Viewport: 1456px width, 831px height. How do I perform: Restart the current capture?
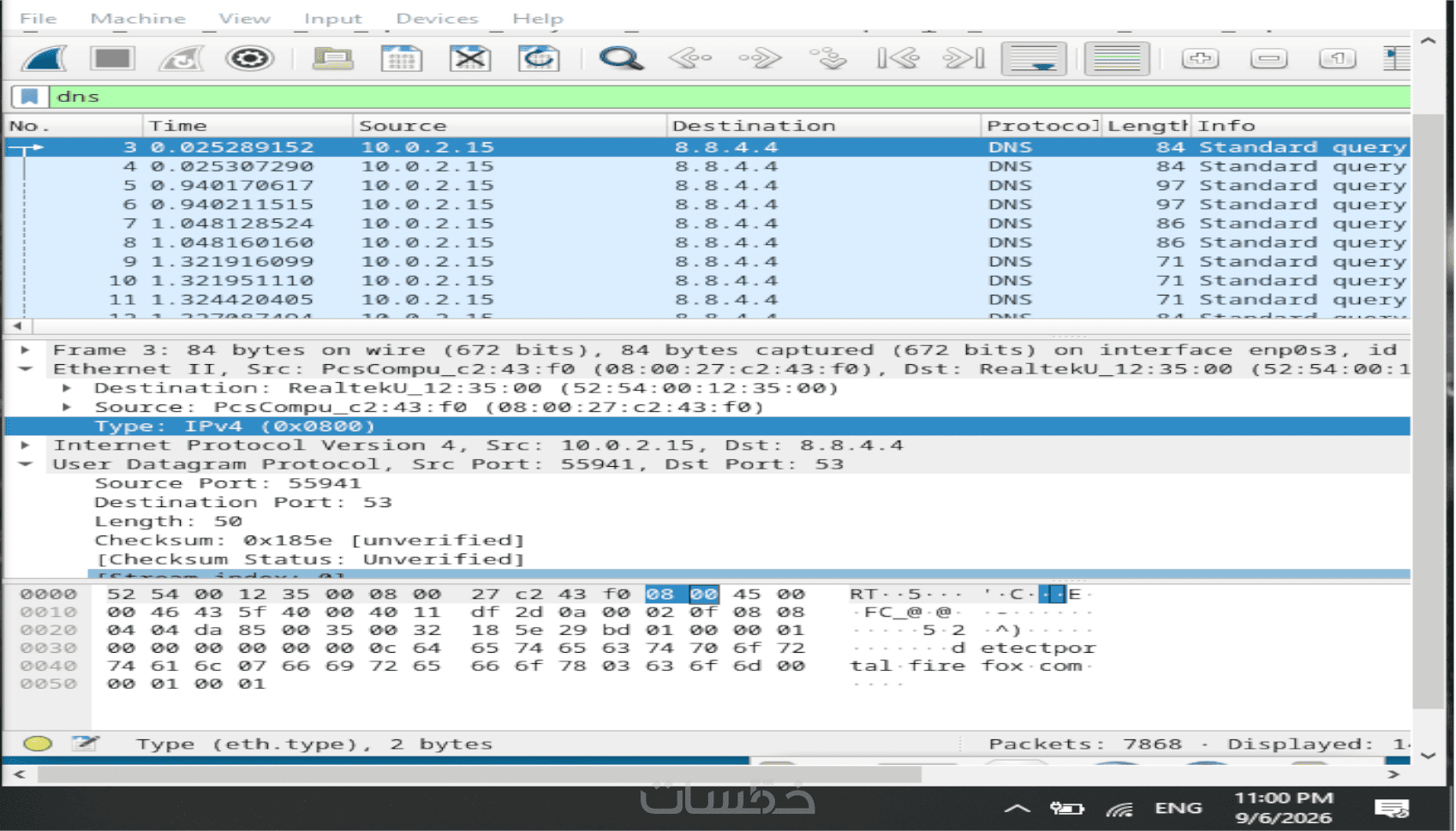(x=181, y=58)
